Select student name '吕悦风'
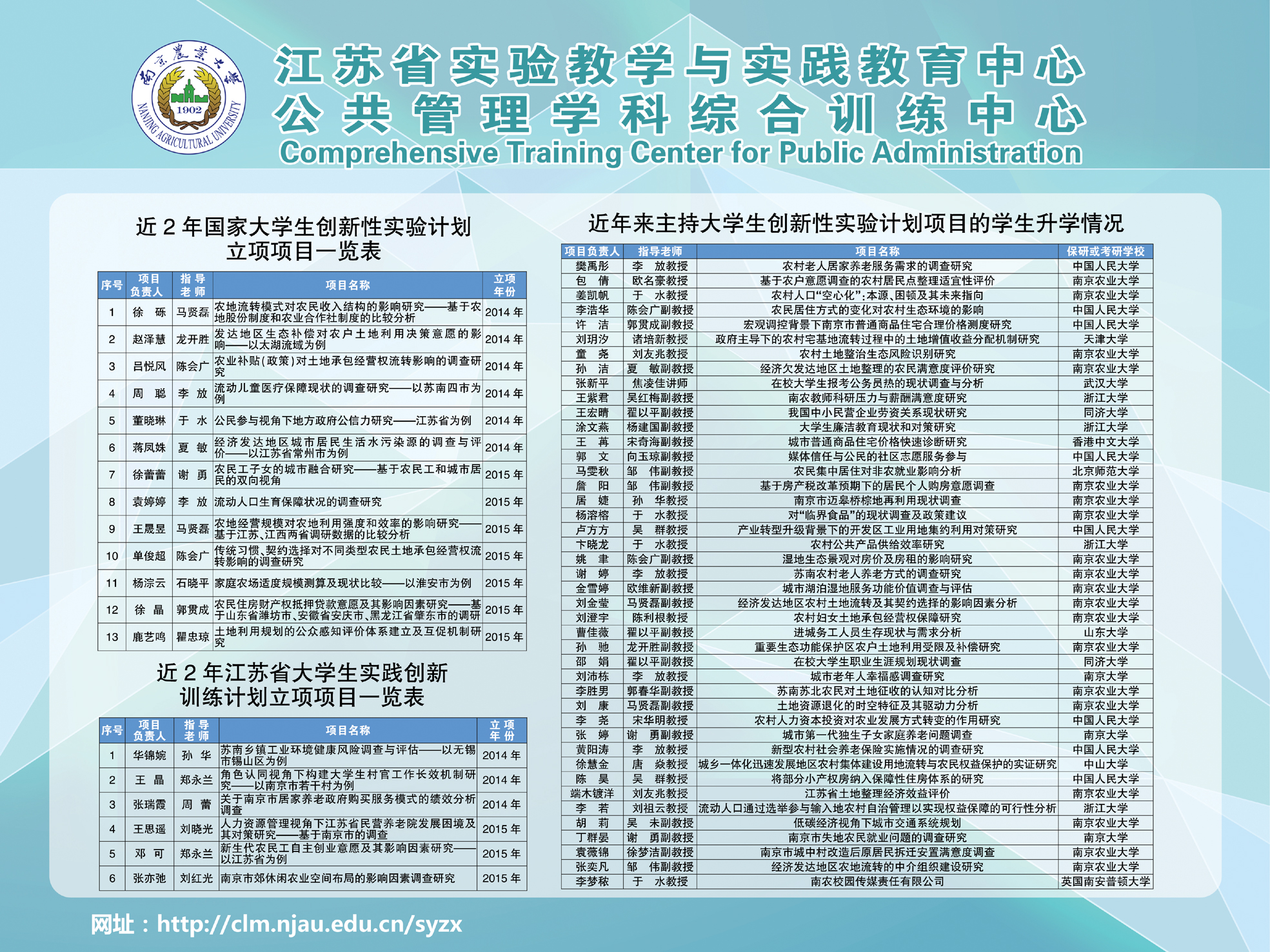This screenshot has height=952, width=1270. 149,366
